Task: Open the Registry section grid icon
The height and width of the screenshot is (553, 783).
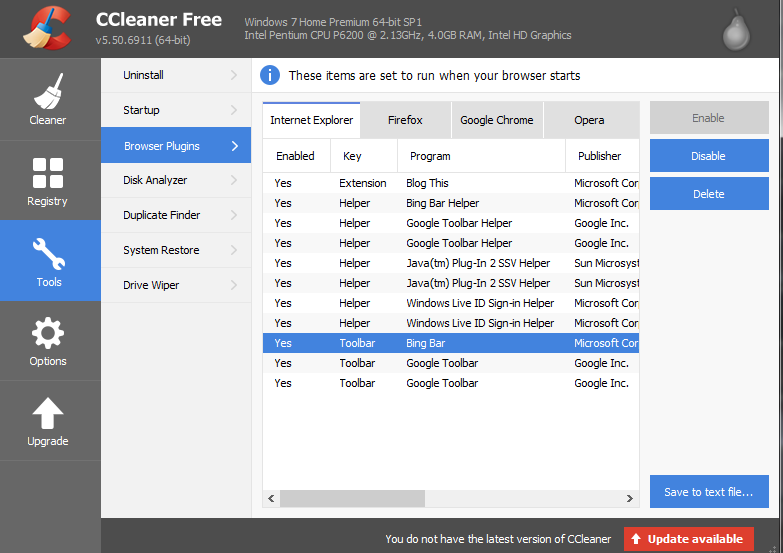Action: click(48, 173)
